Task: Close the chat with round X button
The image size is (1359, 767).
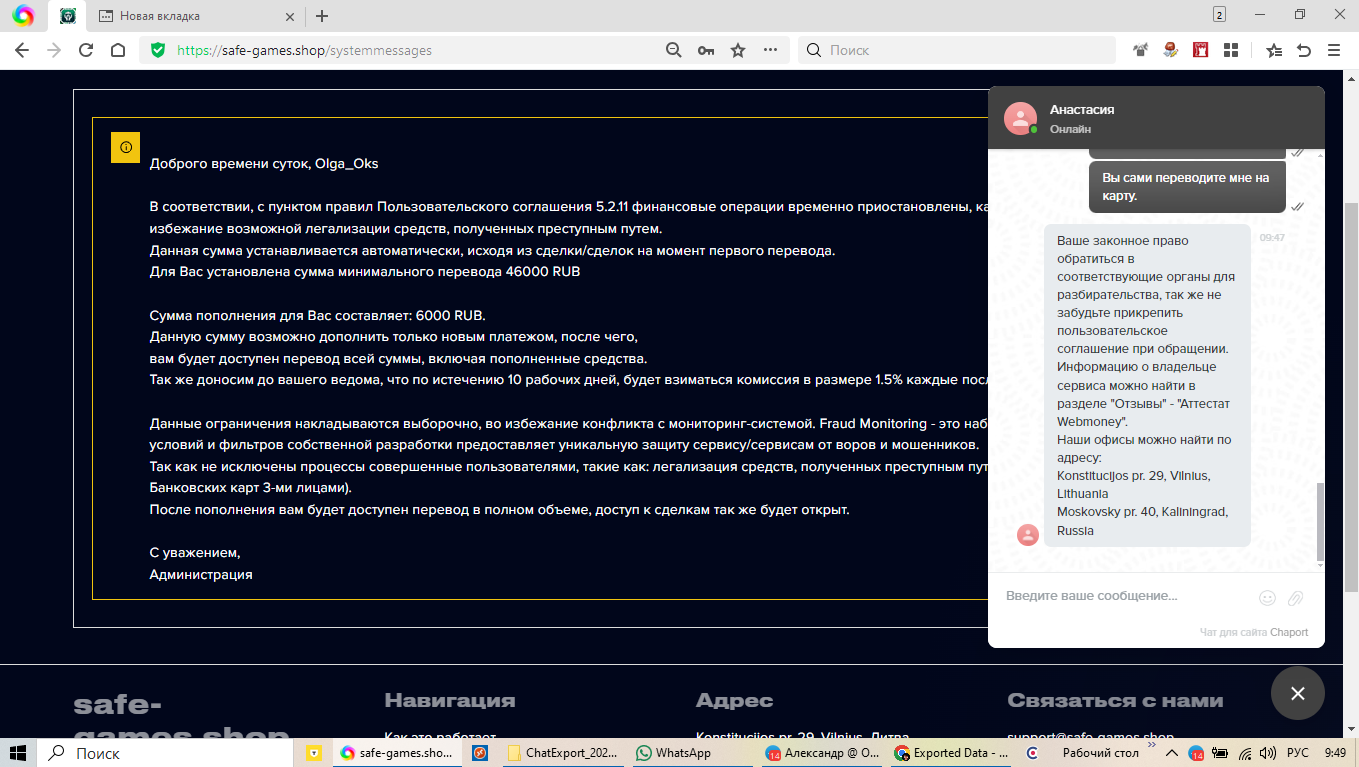Action: (x=1297, y=693)
